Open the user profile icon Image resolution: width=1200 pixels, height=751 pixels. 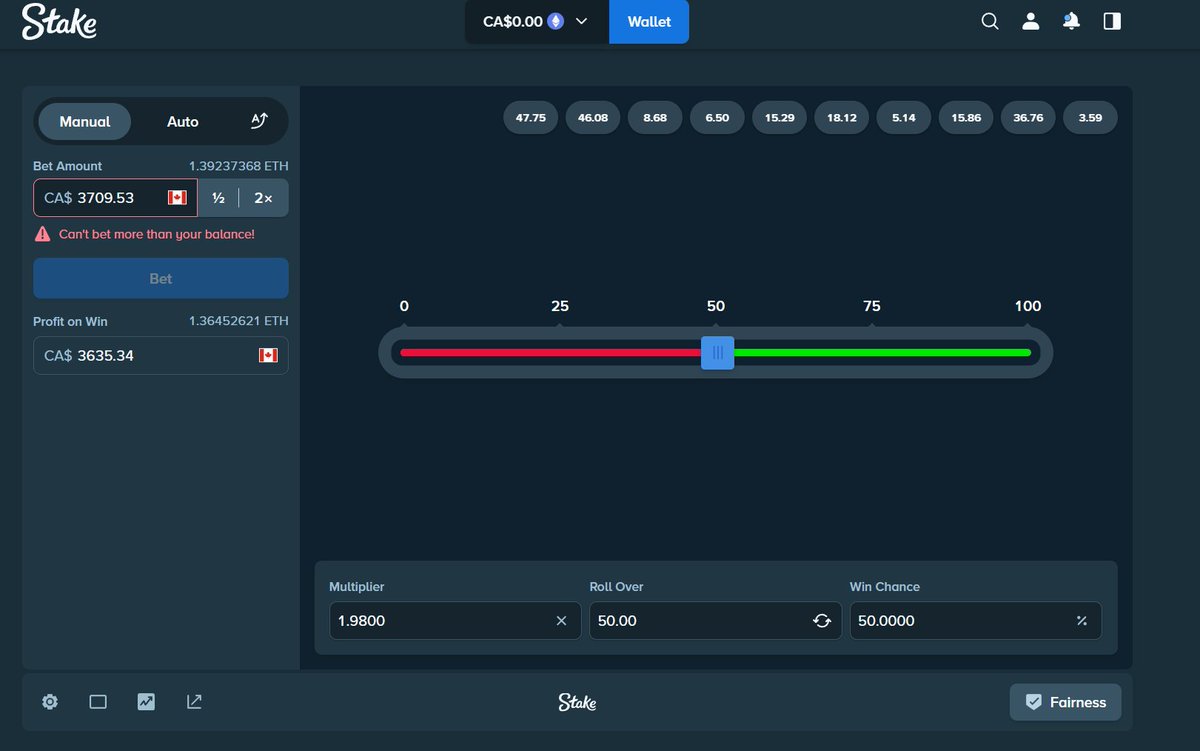1031,21
